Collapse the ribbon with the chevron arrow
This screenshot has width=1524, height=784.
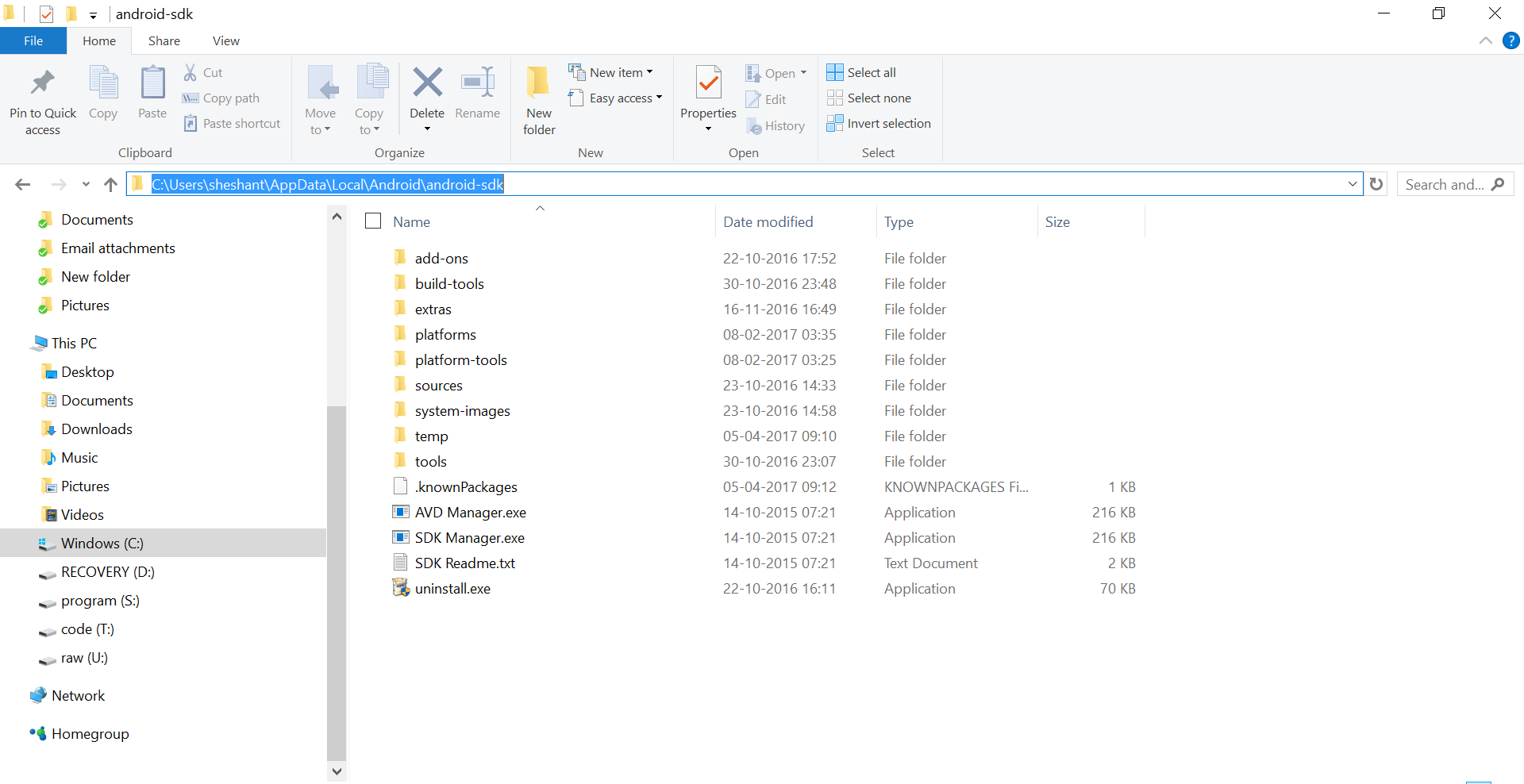click(x=1486, y=41)
